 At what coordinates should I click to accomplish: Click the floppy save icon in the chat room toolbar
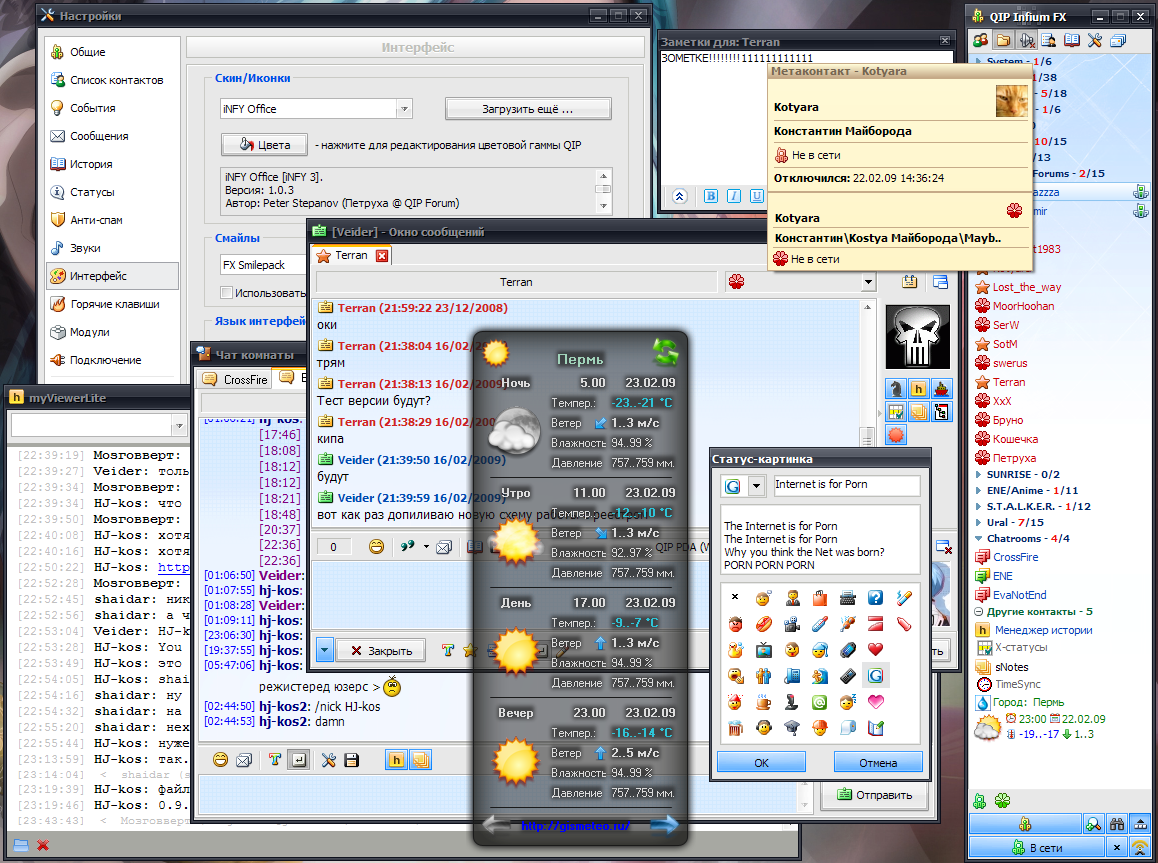click(352, 760)
